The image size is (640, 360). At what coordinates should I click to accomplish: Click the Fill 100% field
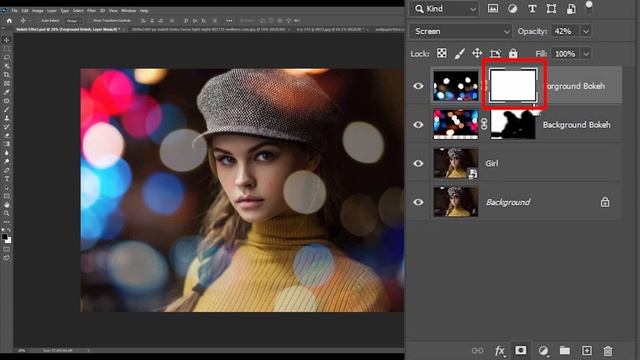pos(565,53)
